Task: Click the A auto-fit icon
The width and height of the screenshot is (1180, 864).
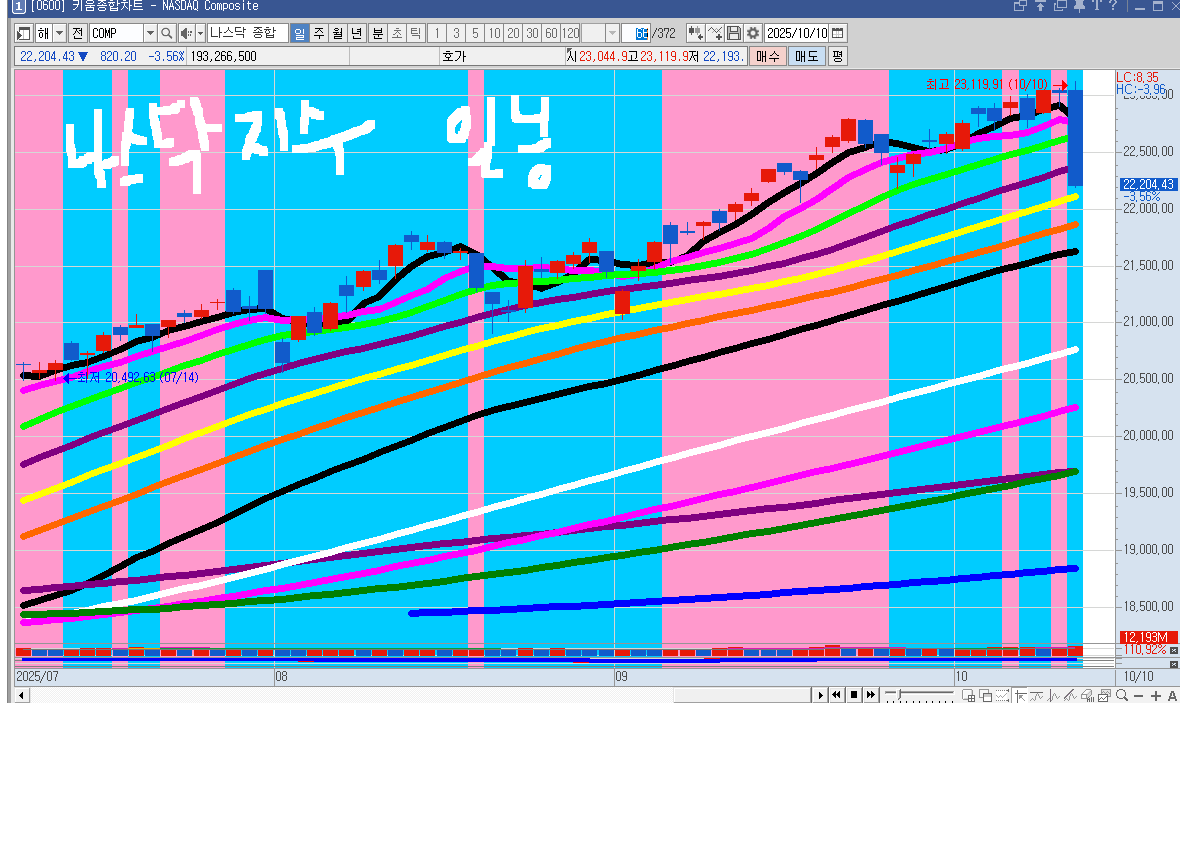Action: 1172,696
